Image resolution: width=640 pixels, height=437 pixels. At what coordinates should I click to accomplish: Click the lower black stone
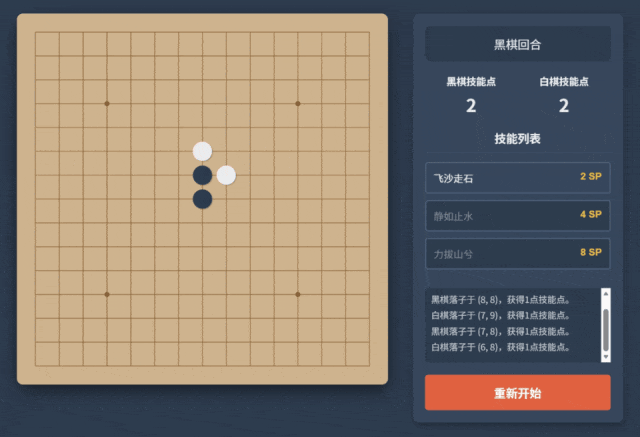pyautogui.click(x=202, y=199)
